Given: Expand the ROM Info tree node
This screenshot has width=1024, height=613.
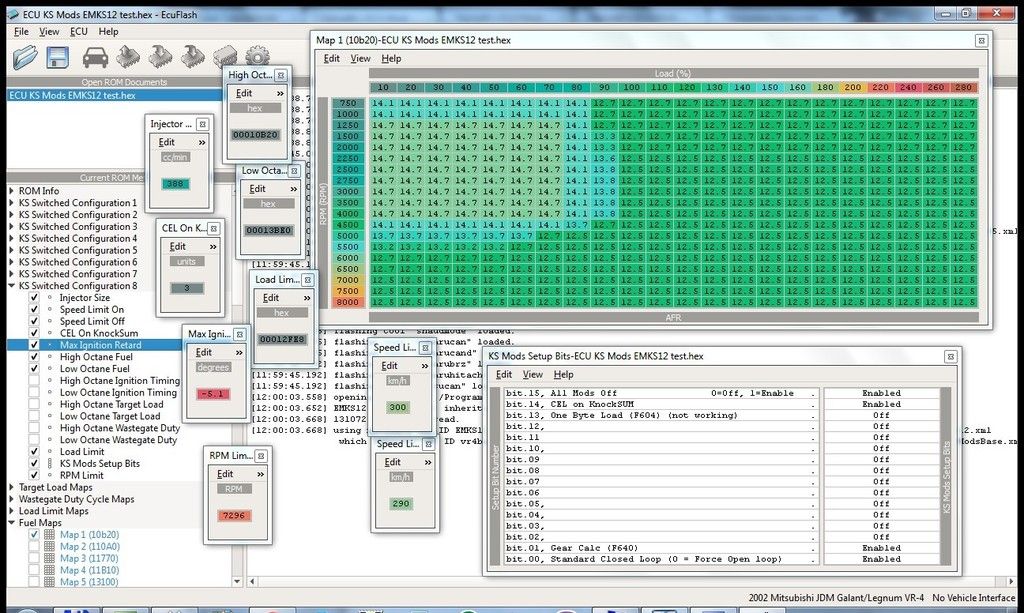Looking at the screenshot, I should click(x=12, y=191).
